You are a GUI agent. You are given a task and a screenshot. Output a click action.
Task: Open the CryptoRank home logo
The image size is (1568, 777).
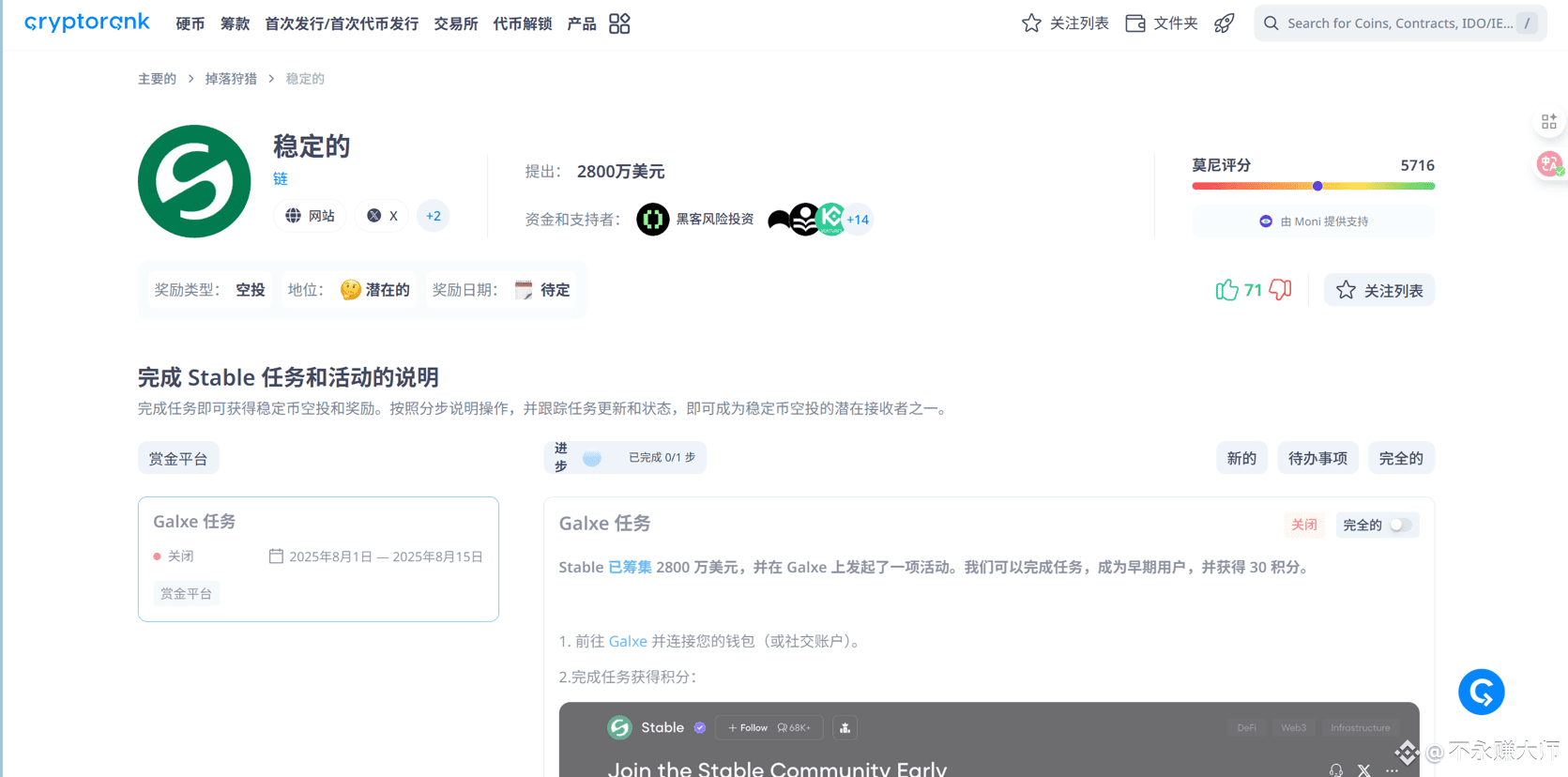(86, 23)
